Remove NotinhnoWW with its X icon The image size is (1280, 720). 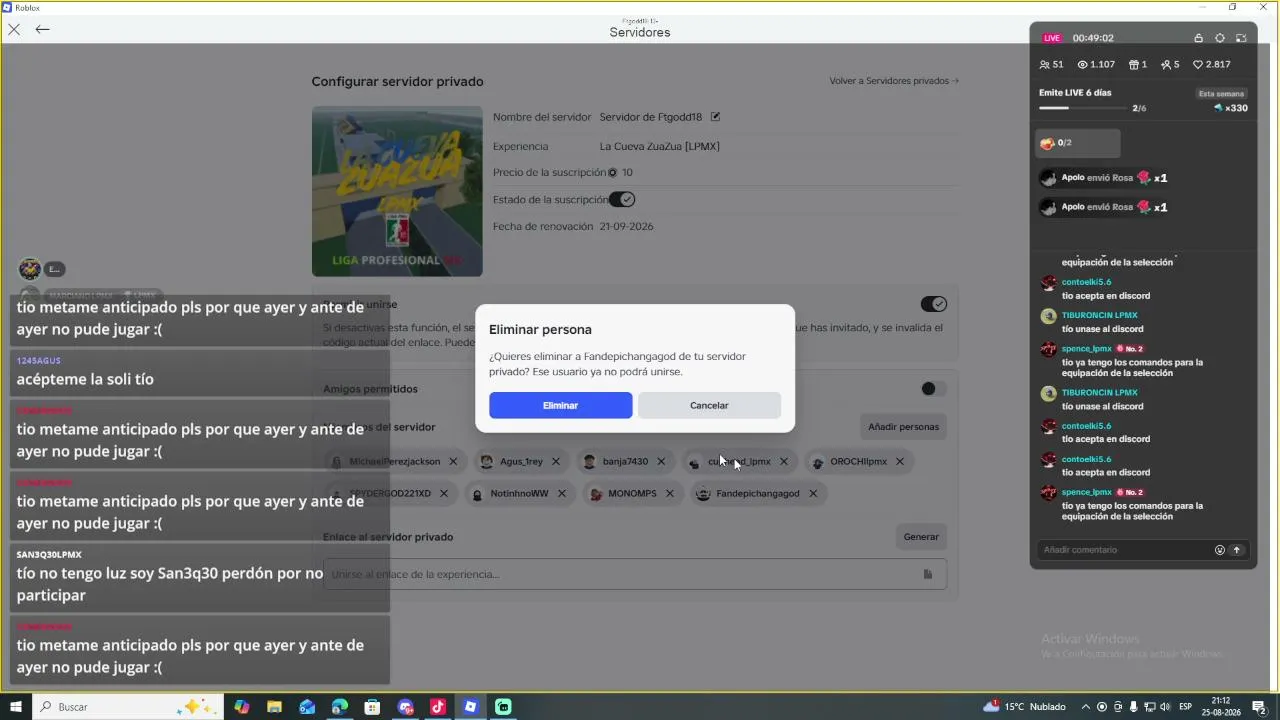[562, 494]
